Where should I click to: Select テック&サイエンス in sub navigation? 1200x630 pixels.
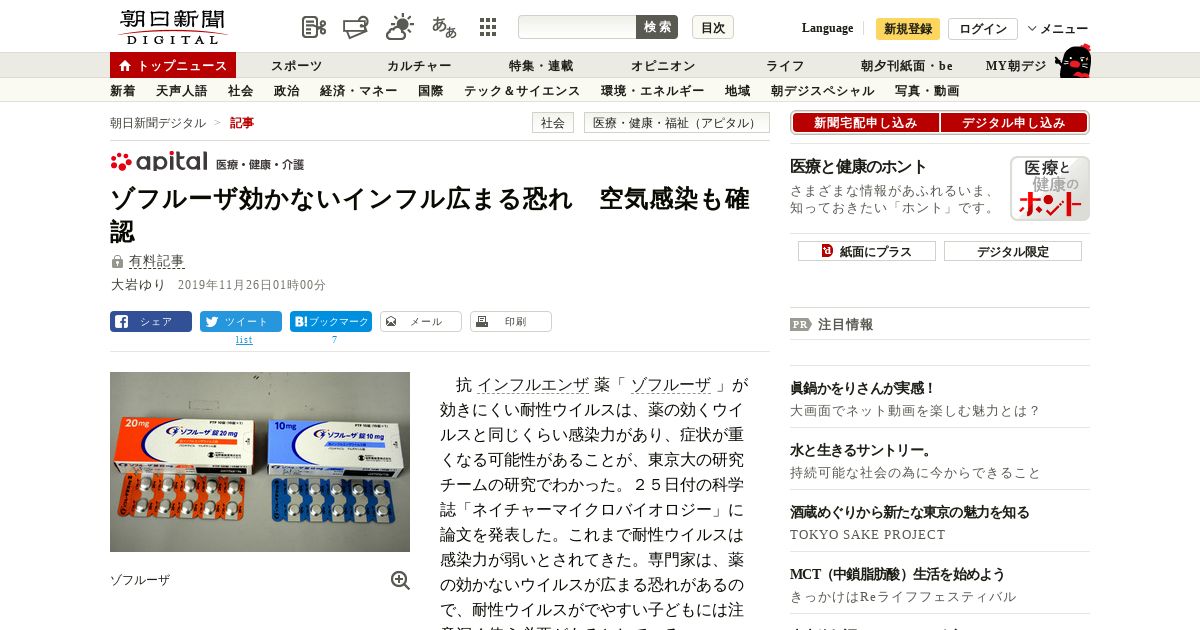point(522,91)
